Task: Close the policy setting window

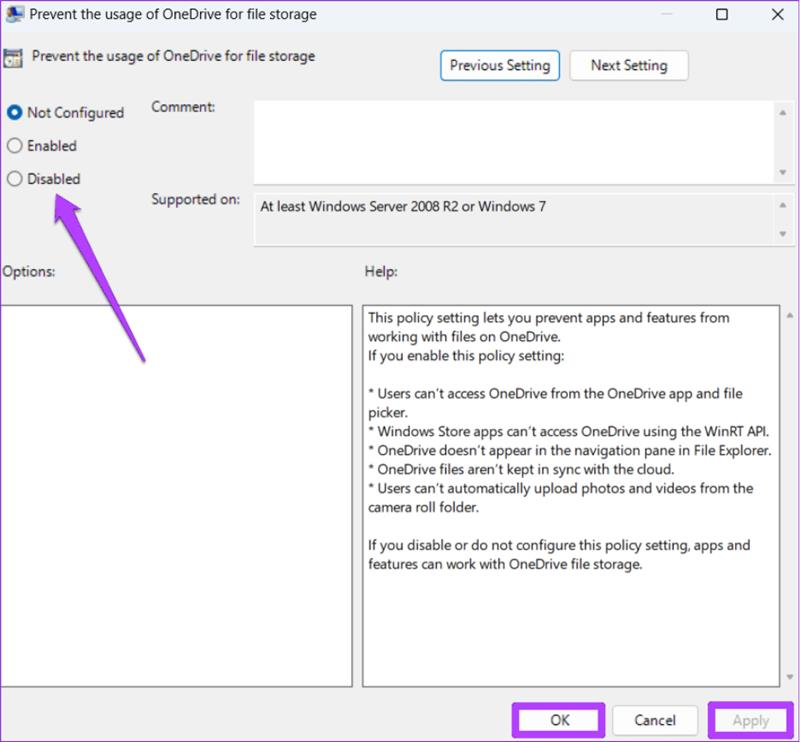Action: 778,14
